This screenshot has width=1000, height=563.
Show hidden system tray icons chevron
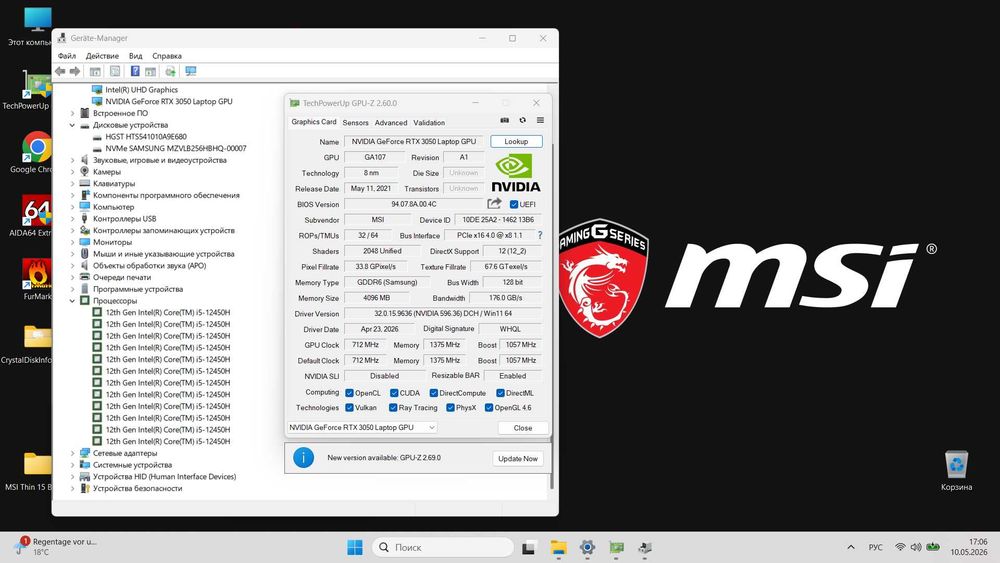(851, 547)
